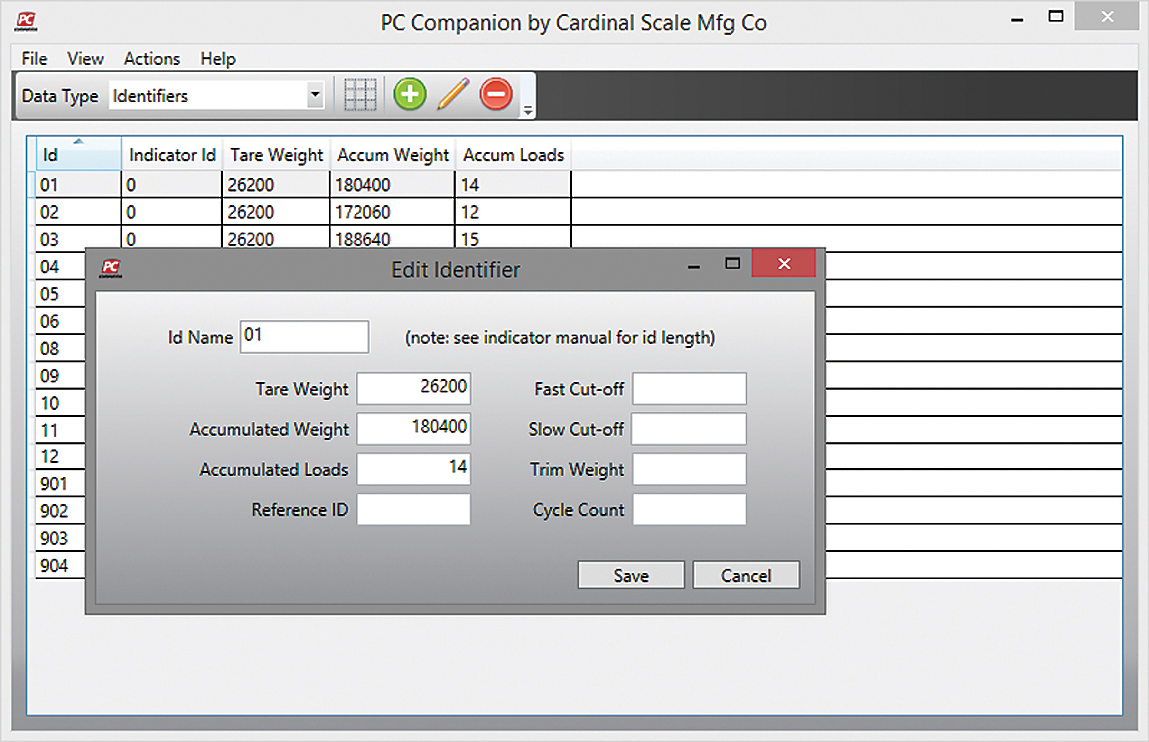Select the row with Id 904
Screen dimensions: 1149x742
coord(60,565)
